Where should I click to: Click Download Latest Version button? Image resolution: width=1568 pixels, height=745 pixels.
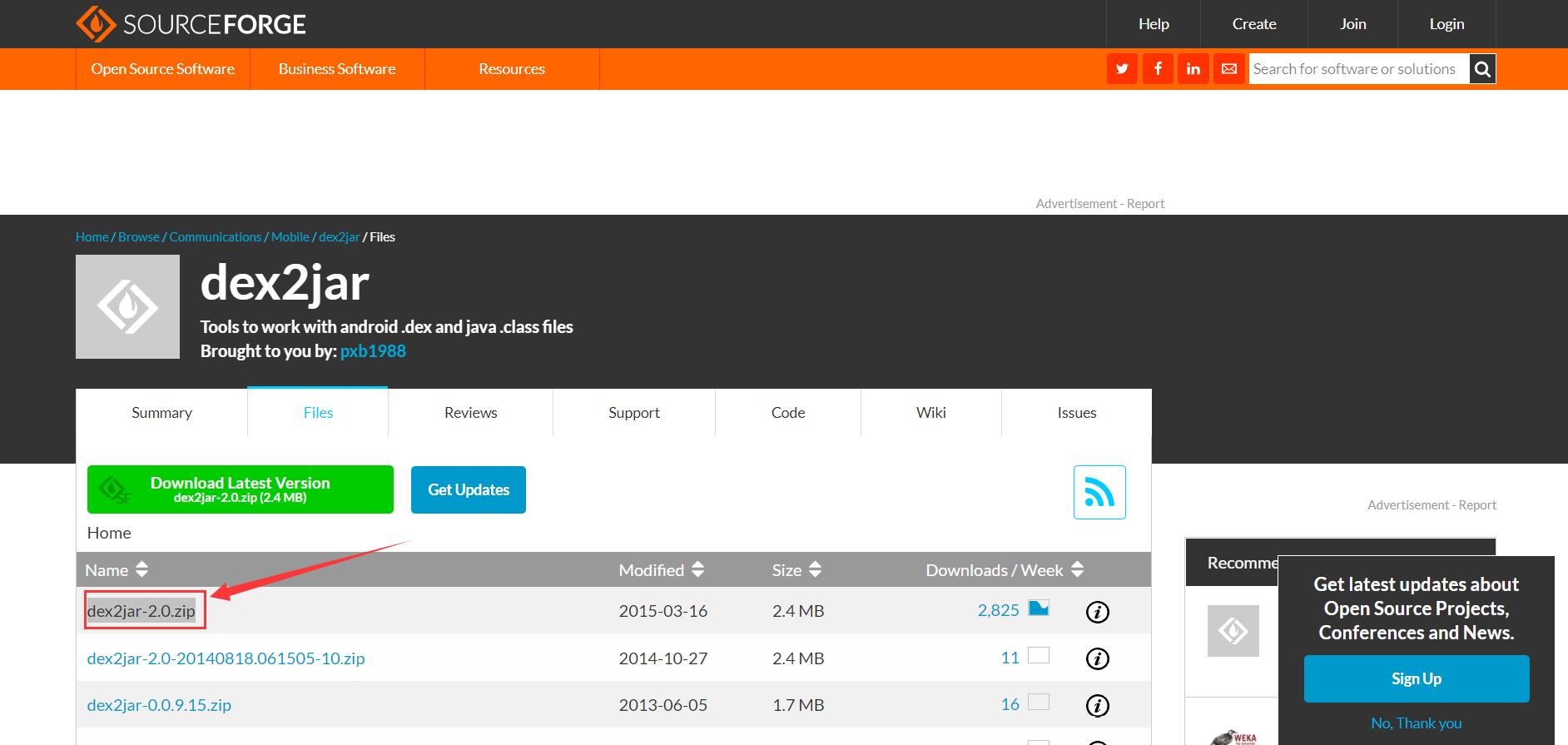tap(241, 489)
